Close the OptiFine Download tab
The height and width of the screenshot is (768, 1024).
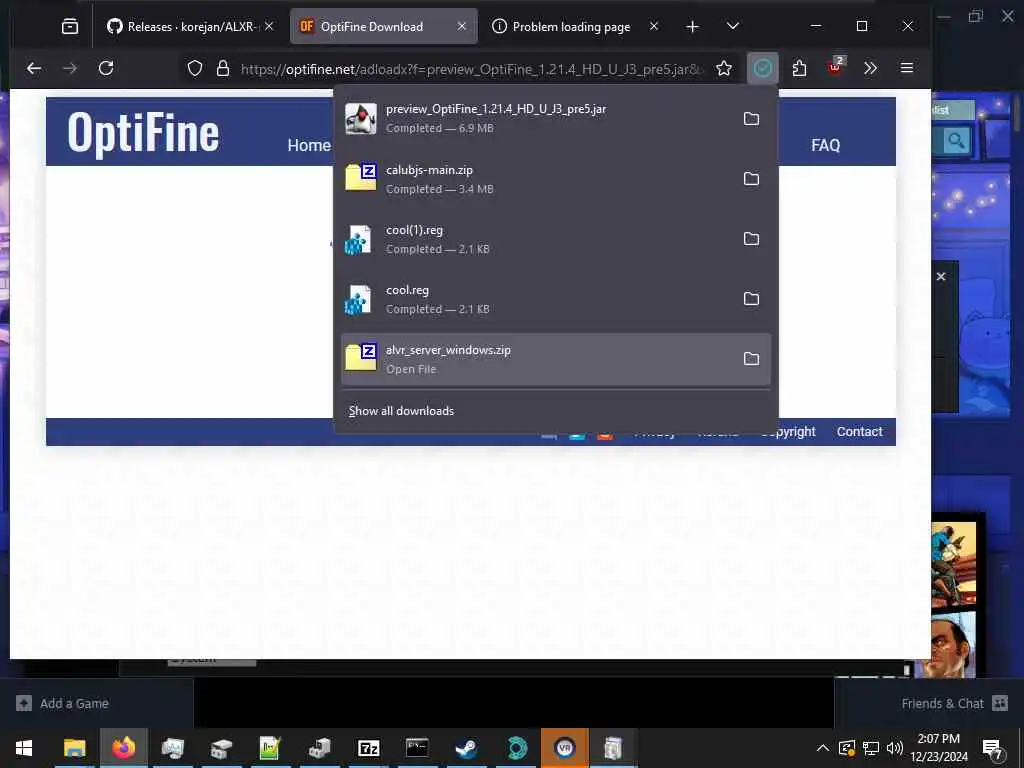462,26
